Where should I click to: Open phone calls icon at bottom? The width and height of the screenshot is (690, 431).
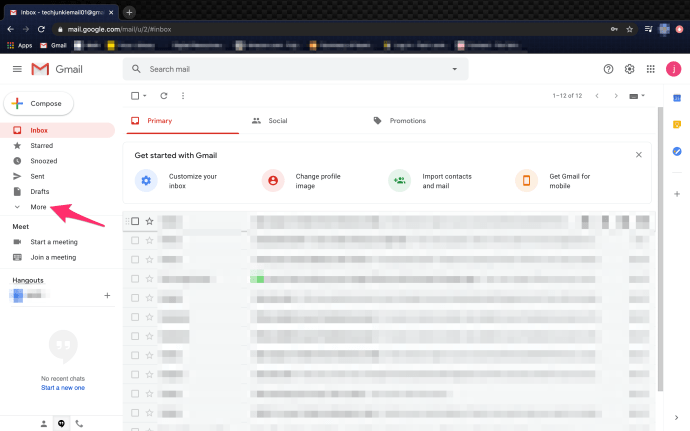79,424
